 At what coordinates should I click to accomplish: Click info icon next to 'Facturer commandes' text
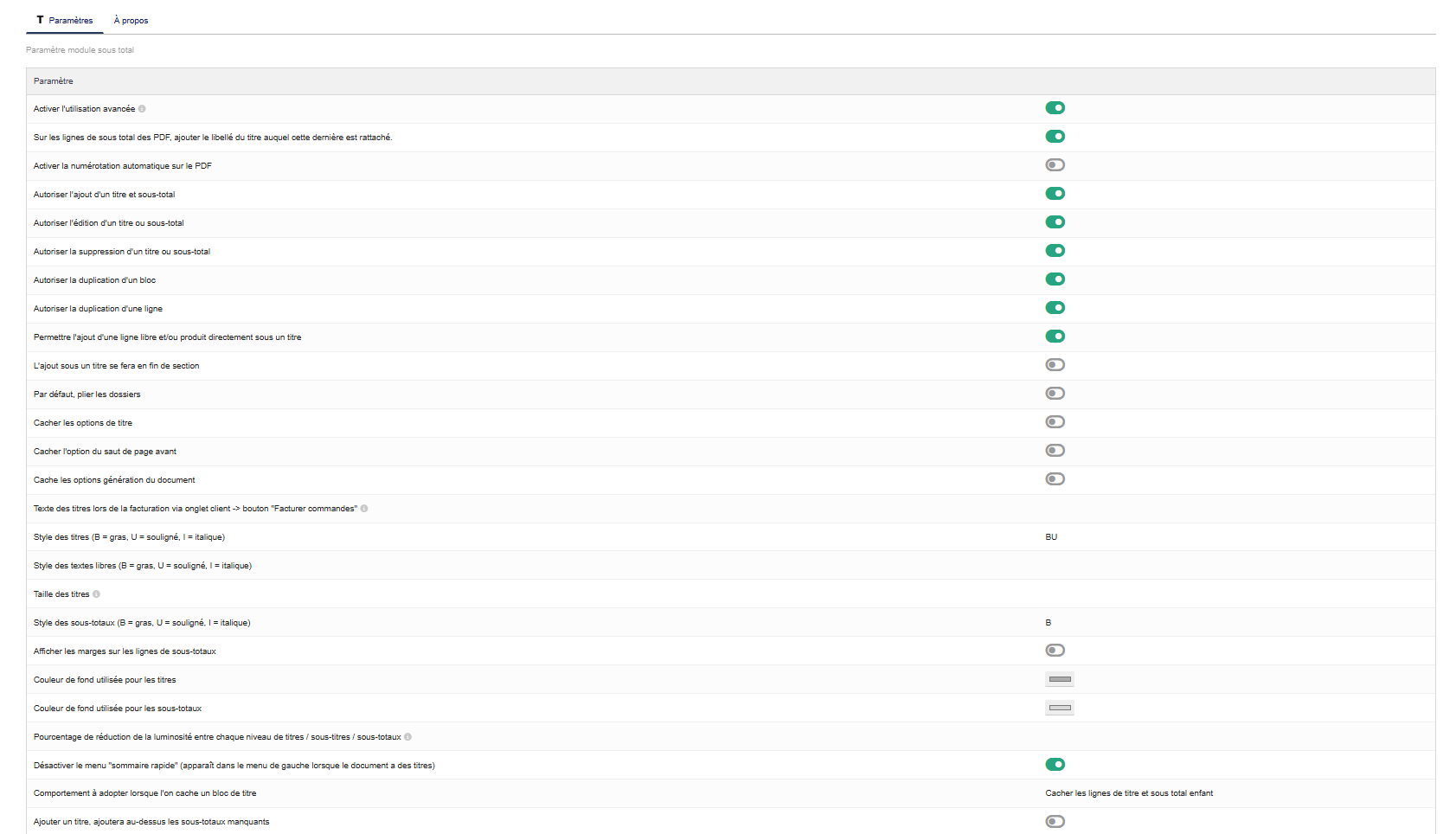coord(364,509)
